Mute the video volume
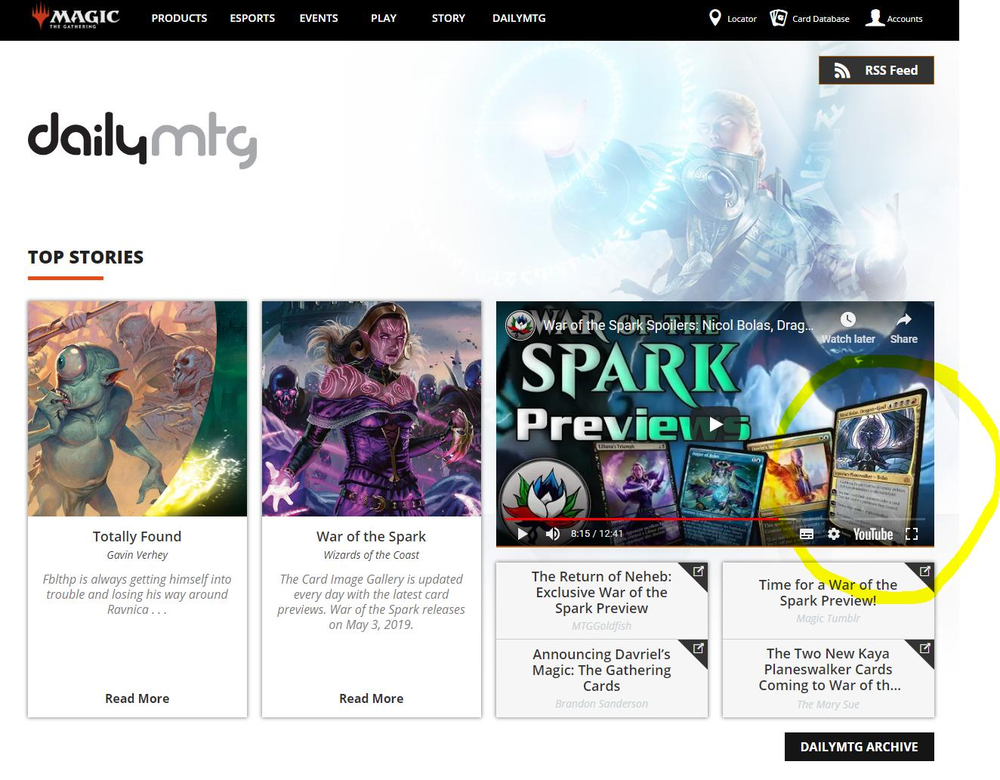This screenshot has height=780, width=1000. [553, 534]
